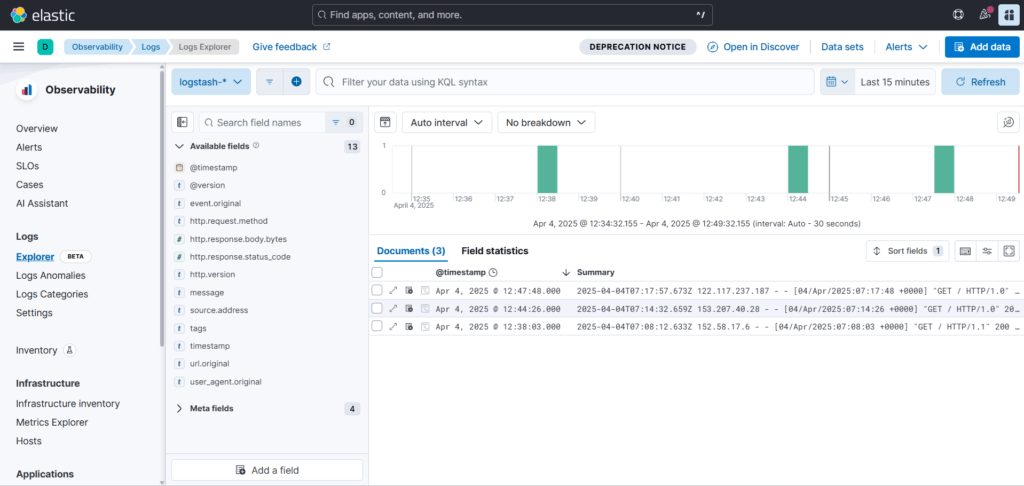This screenshot has width=1024, height=486.
Task: Click the left sidebar vertical scrollbar
Action: (162, 209)
